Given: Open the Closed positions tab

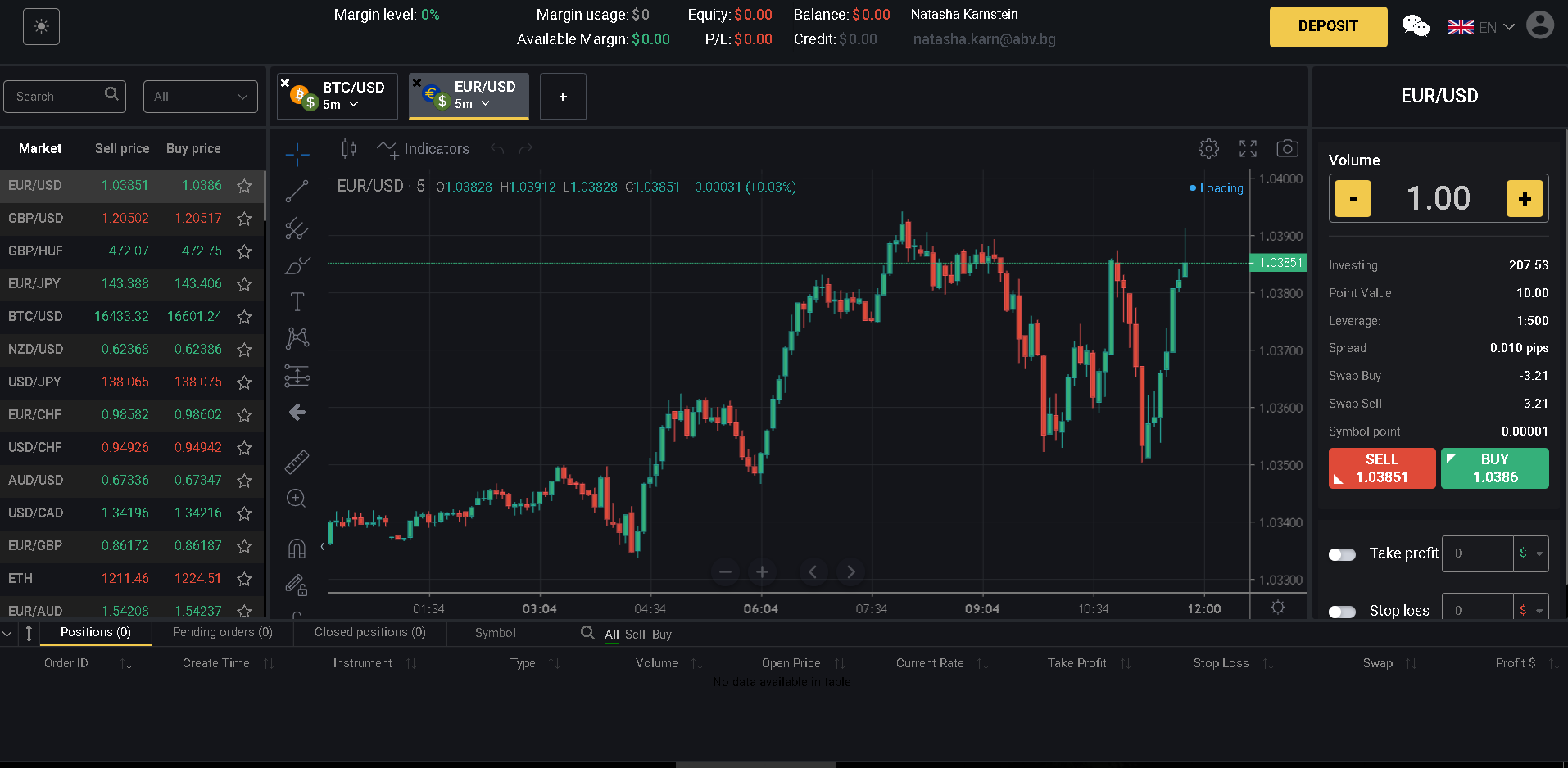Looking at the screenshot, I should [369, 632].
